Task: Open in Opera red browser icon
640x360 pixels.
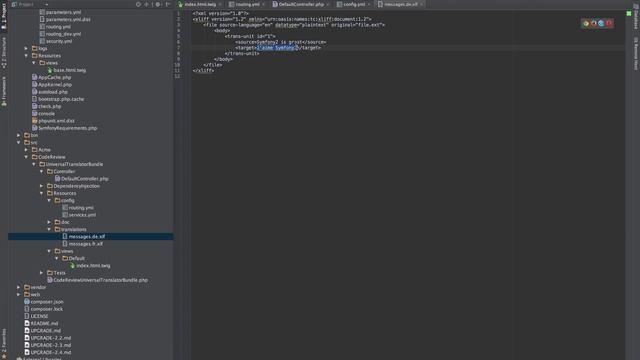Action: (609, 23)
